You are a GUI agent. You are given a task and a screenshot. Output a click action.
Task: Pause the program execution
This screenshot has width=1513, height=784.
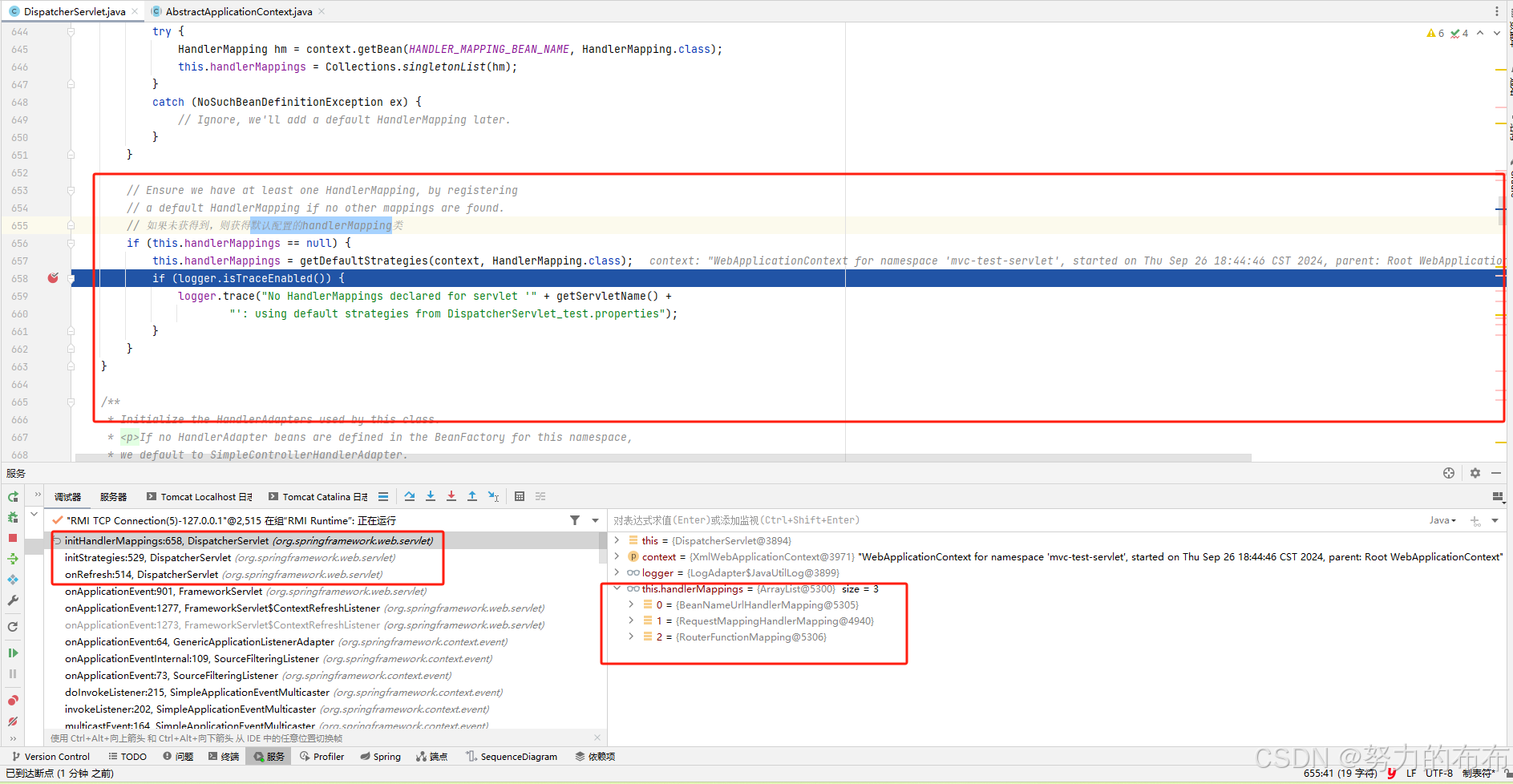pos(13,674)
